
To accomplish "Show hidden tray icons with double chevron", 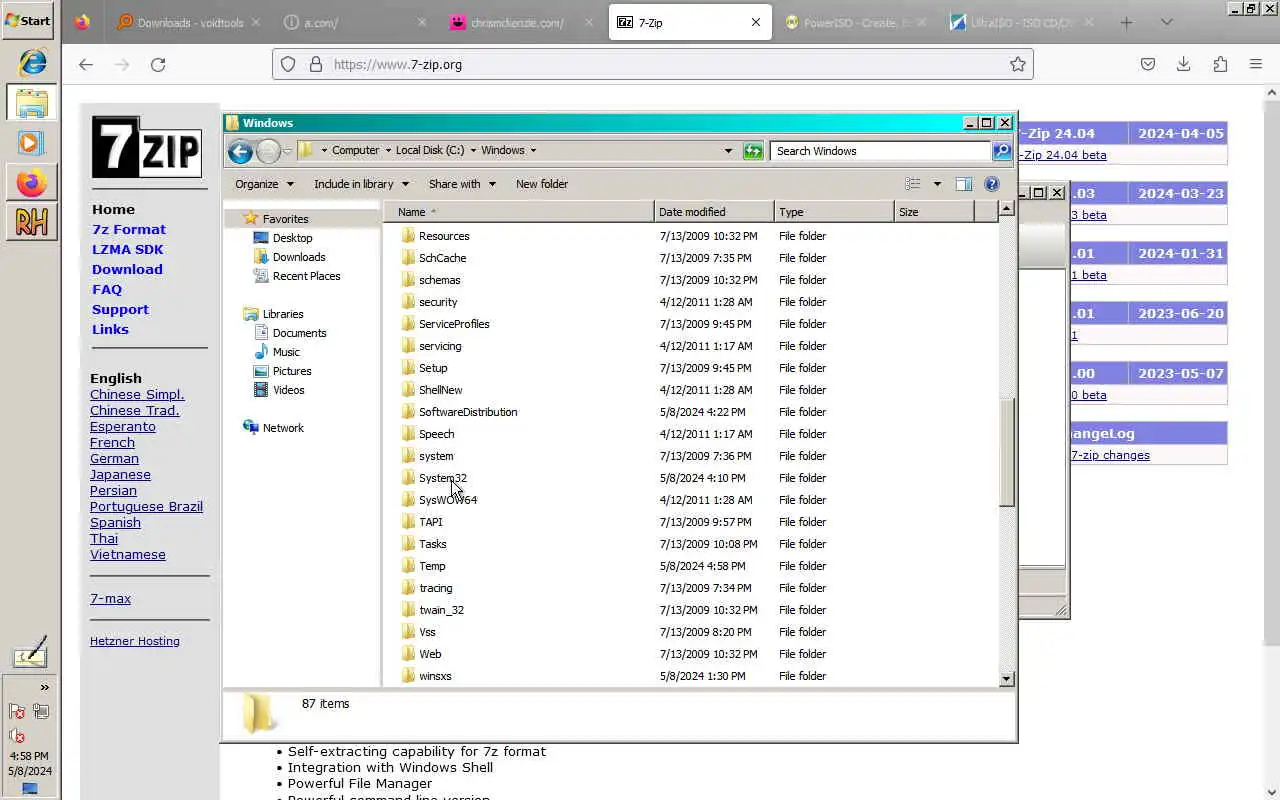I will pyautogui.click(x=44, y=687).
